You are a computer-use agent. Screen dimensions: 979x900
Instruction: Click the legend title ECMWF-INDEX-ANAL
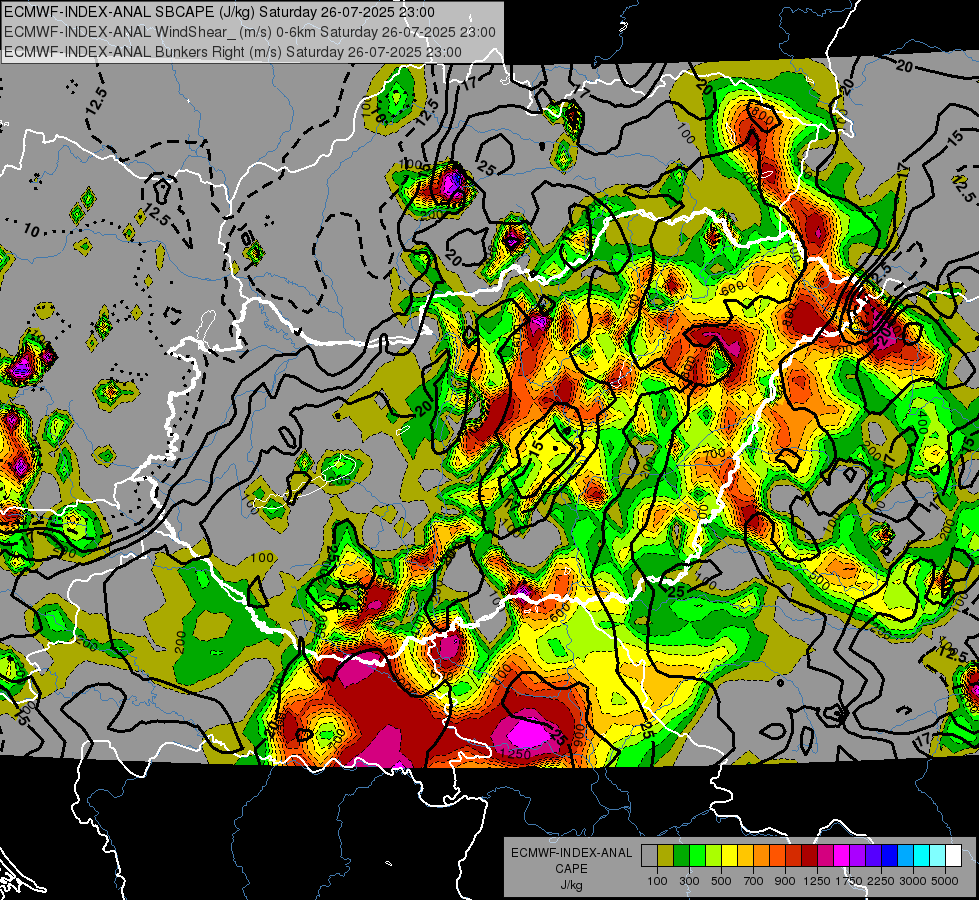[571, 853]
